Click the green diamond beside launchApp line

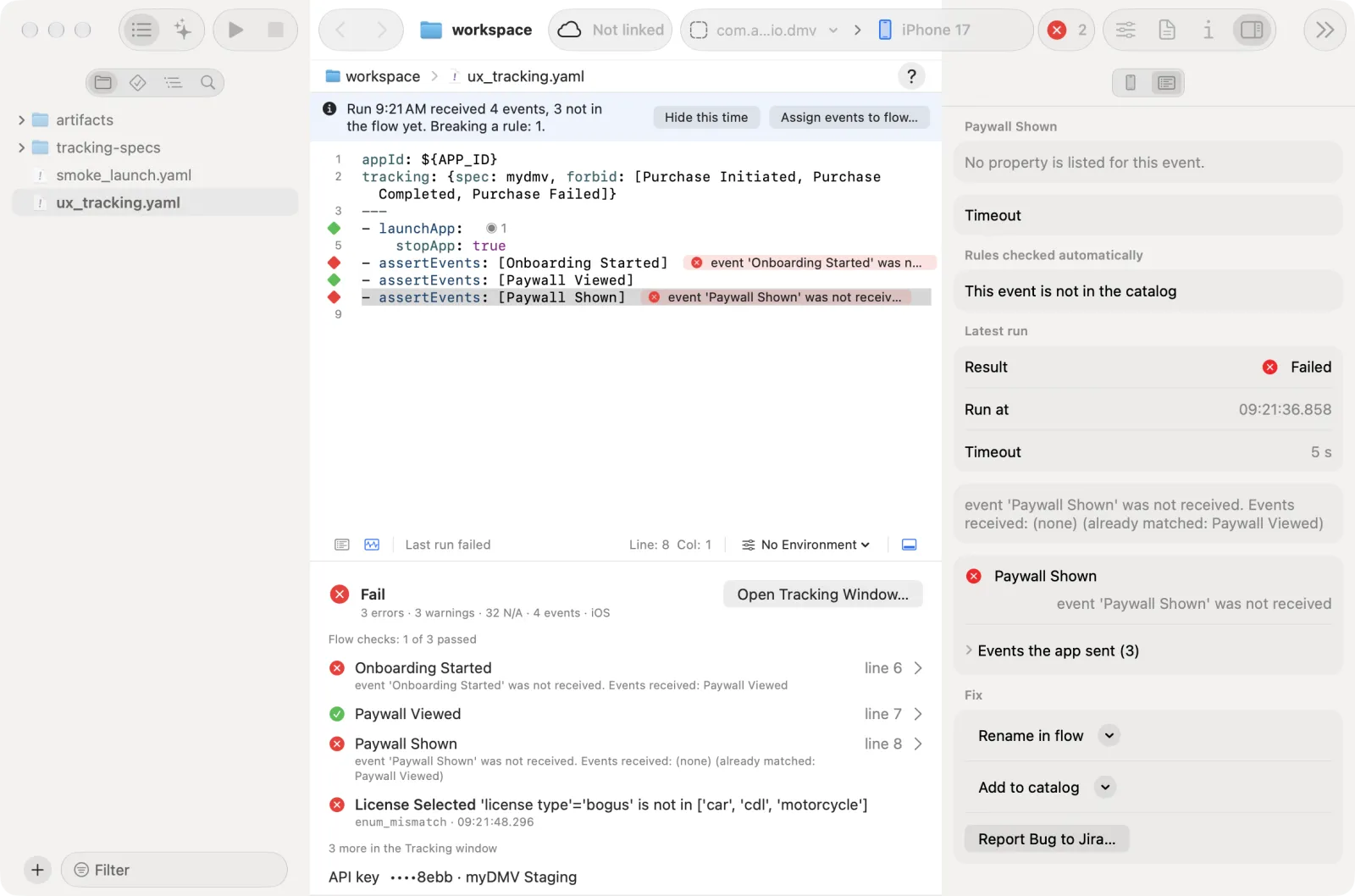coord(335,229)
